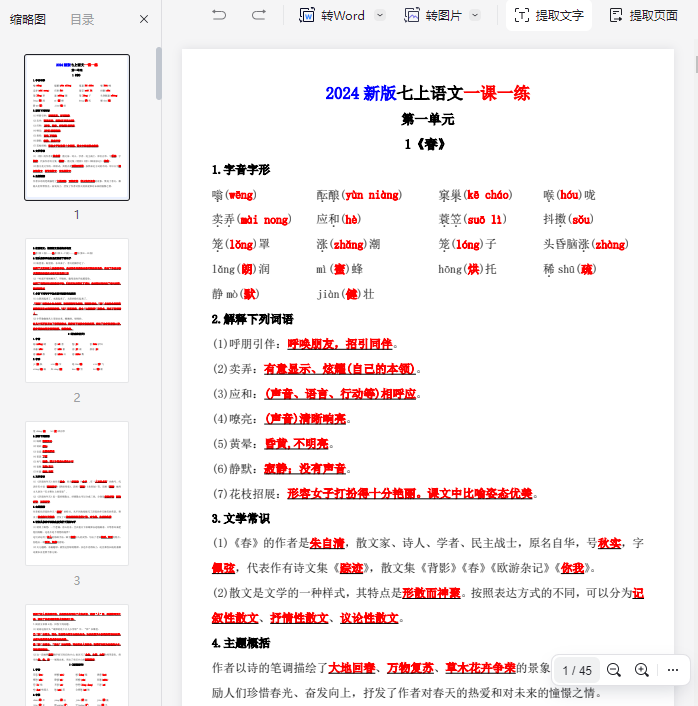Close the thumbnail sidebar panel
Screen dimensions: 698x706
point(144,19)
